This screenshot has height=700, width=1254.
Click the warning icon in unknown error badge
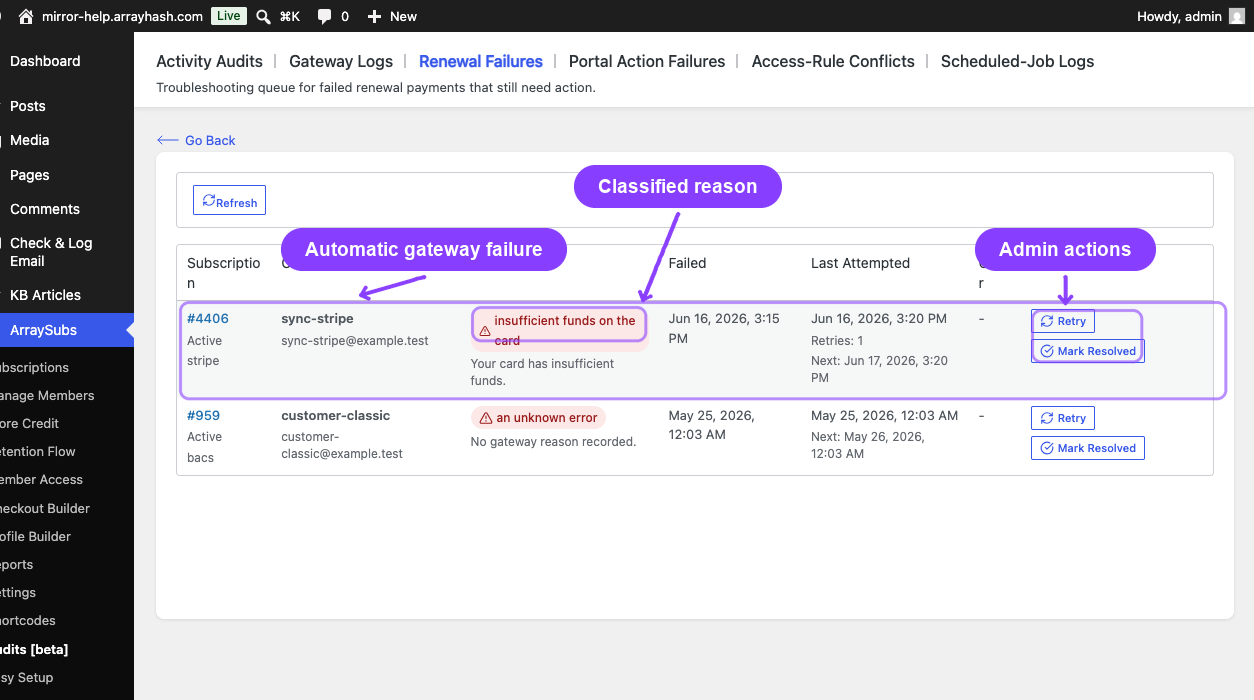(x=486, y=418)
